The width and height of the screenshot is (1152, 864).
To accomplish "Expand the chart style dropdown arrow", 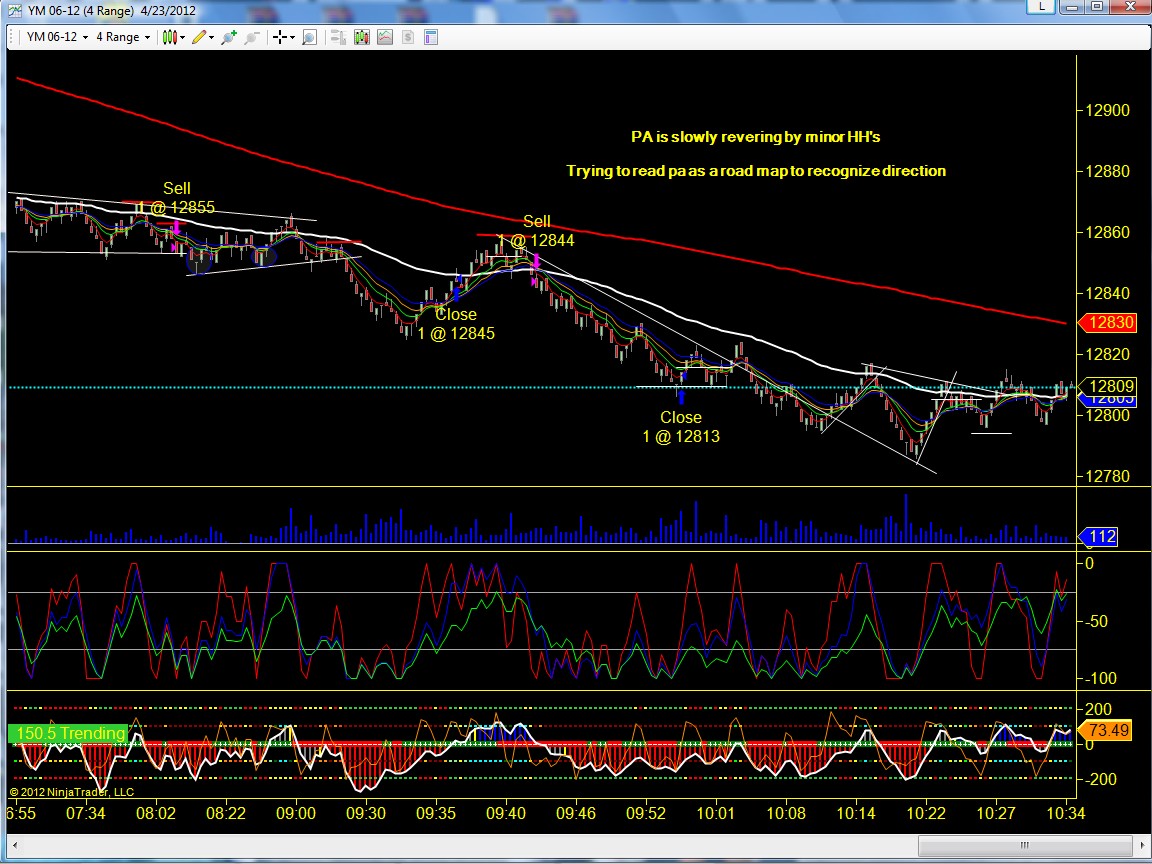I will [x=183, y=37].
